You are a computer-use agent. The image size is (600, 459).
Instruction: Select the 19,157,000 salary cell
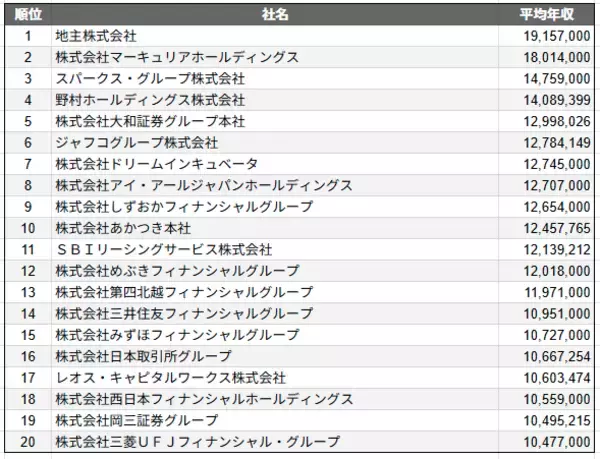pyautogui.click(x=556, y=36)
